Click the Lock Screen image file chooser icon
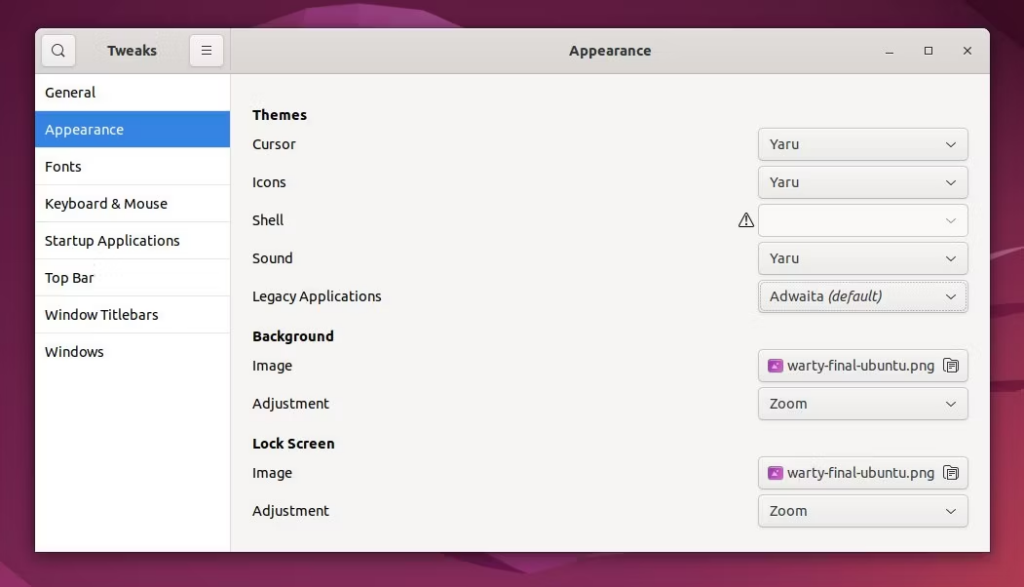This screenshot has width=1024, height=587. pyautogui.click(x=951, y=473)
